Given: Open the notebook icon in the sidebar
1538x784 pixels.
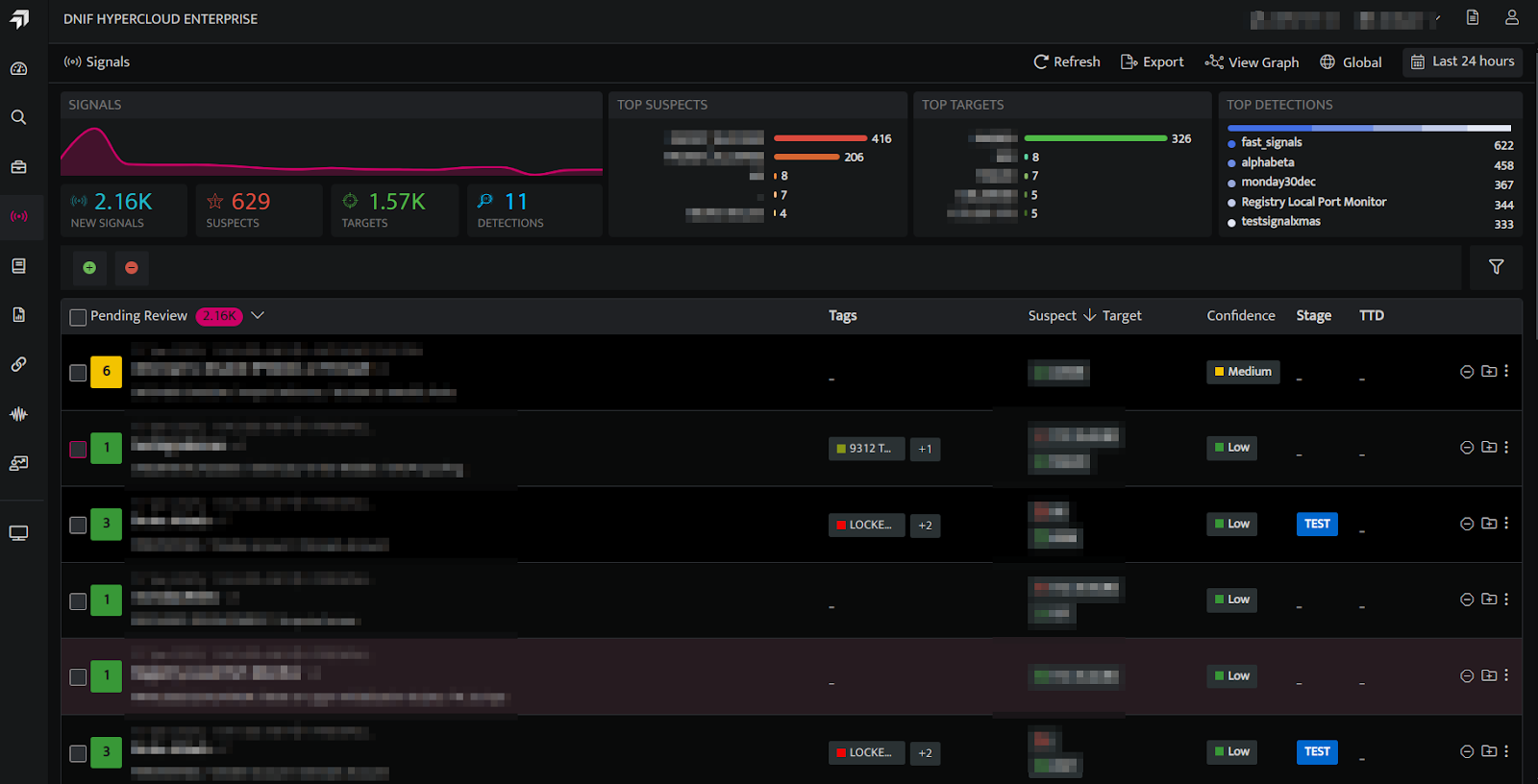Looking at the screenshot, I should 18,266.
